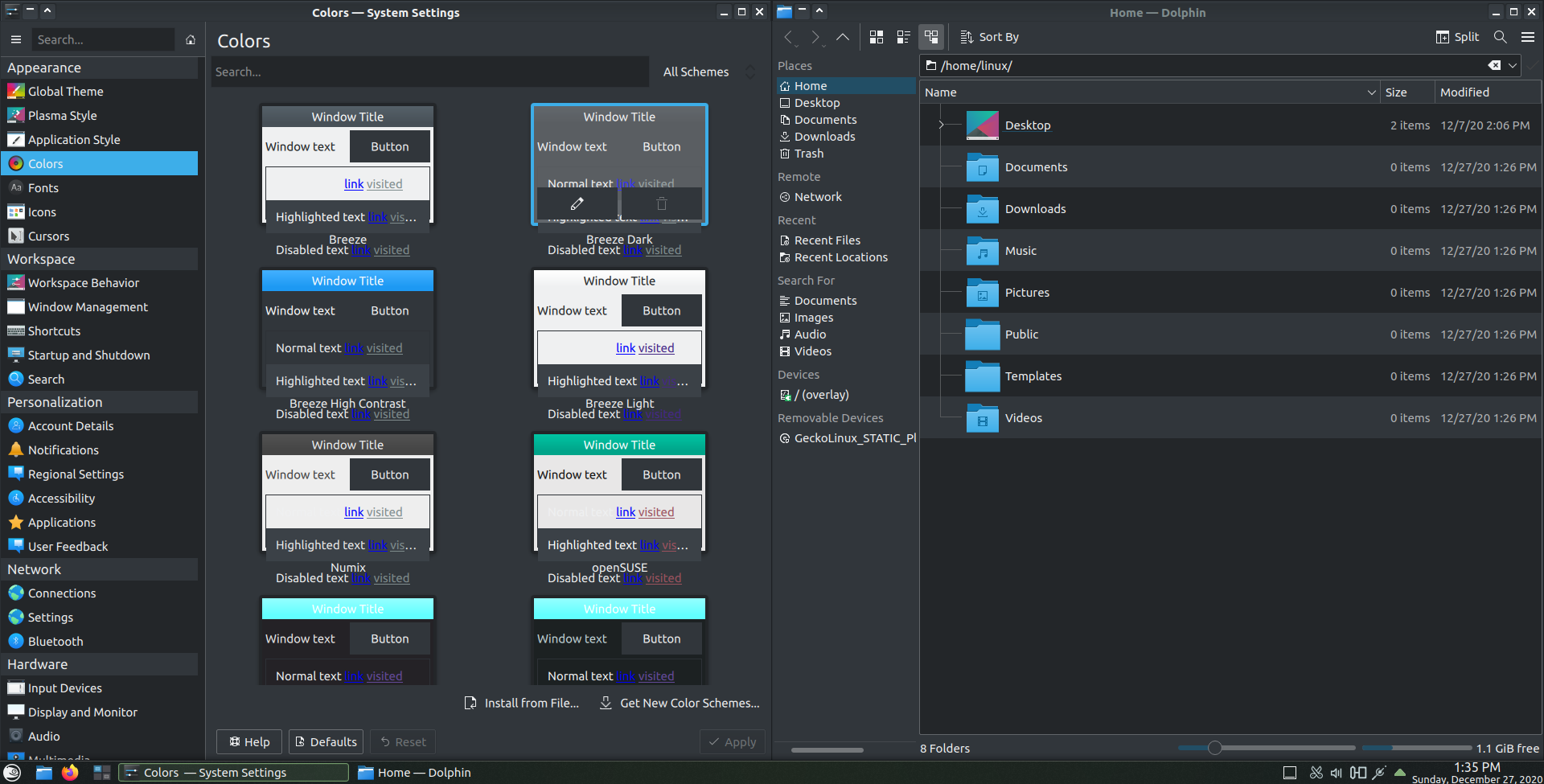
Task: Click the color scheme search field
Action: (430, 72)
